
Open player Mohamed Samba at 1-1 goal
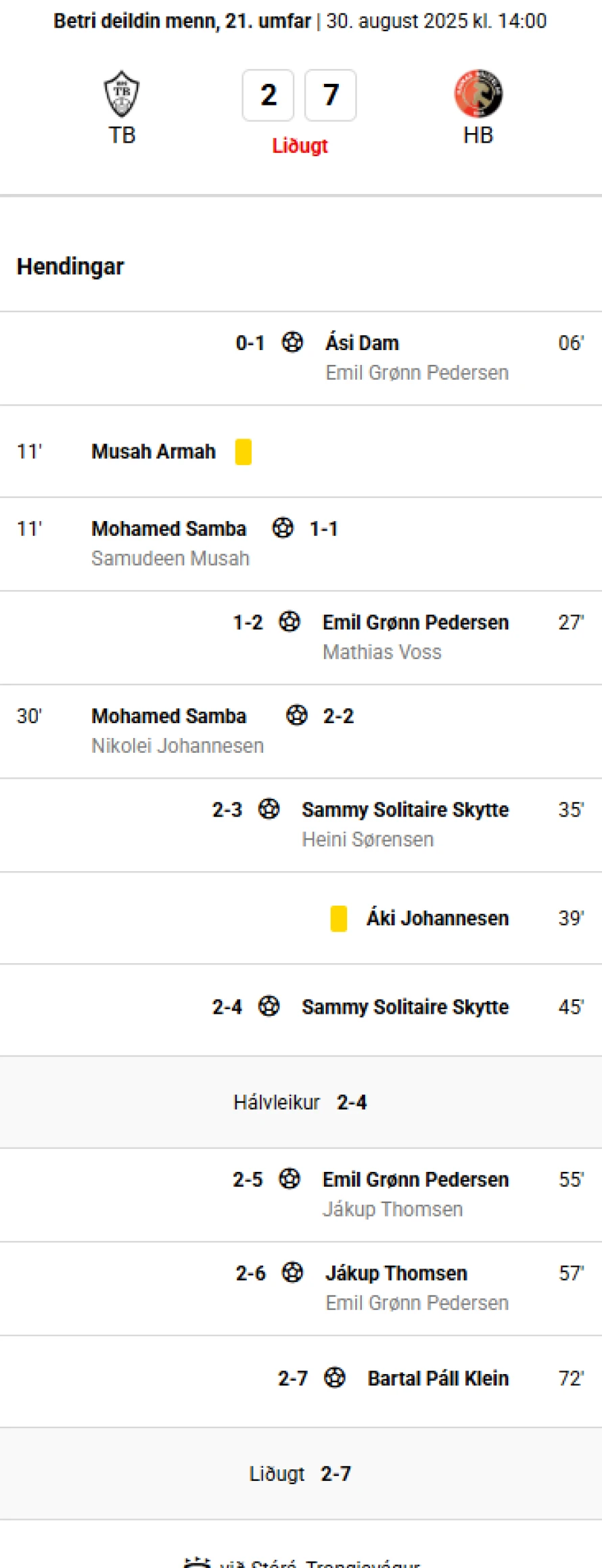point(169,529)
